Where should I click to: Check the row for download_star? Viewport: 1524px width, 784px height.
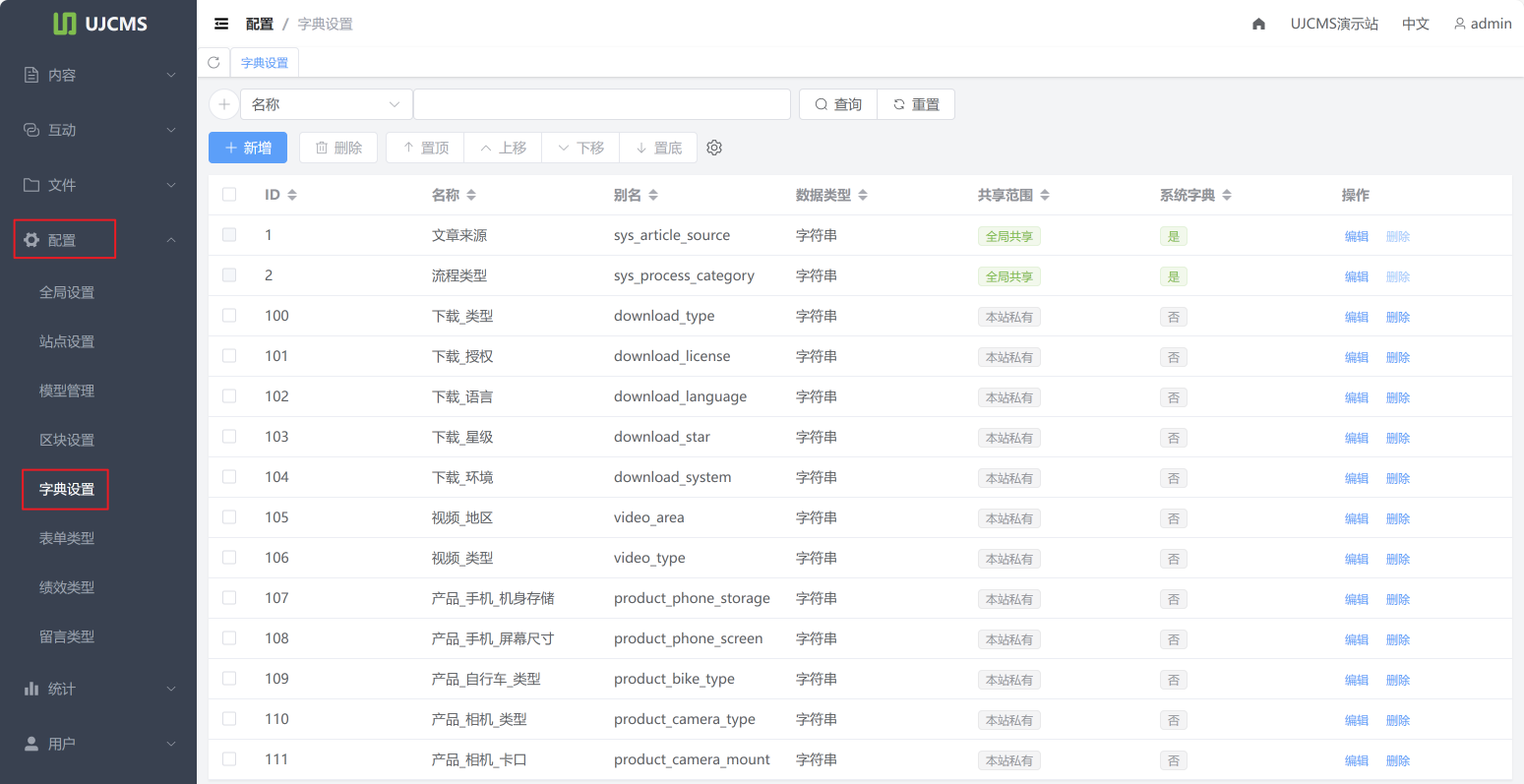point(229,437)
